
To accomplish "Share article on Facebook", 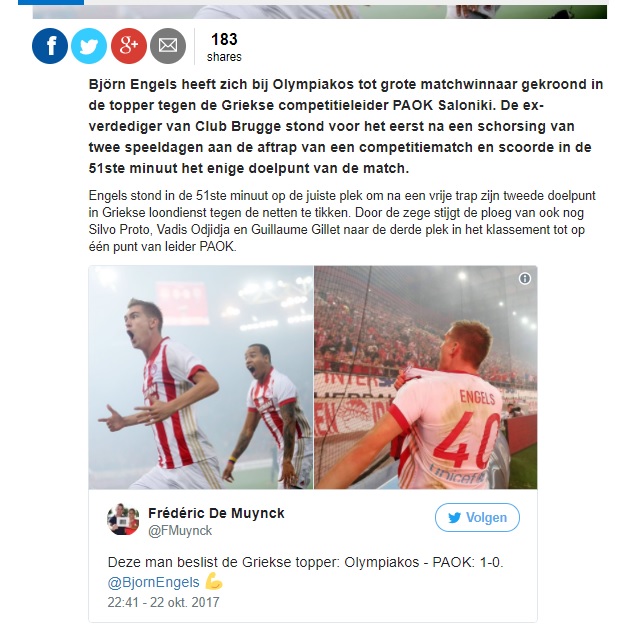I will pos(50,46).
